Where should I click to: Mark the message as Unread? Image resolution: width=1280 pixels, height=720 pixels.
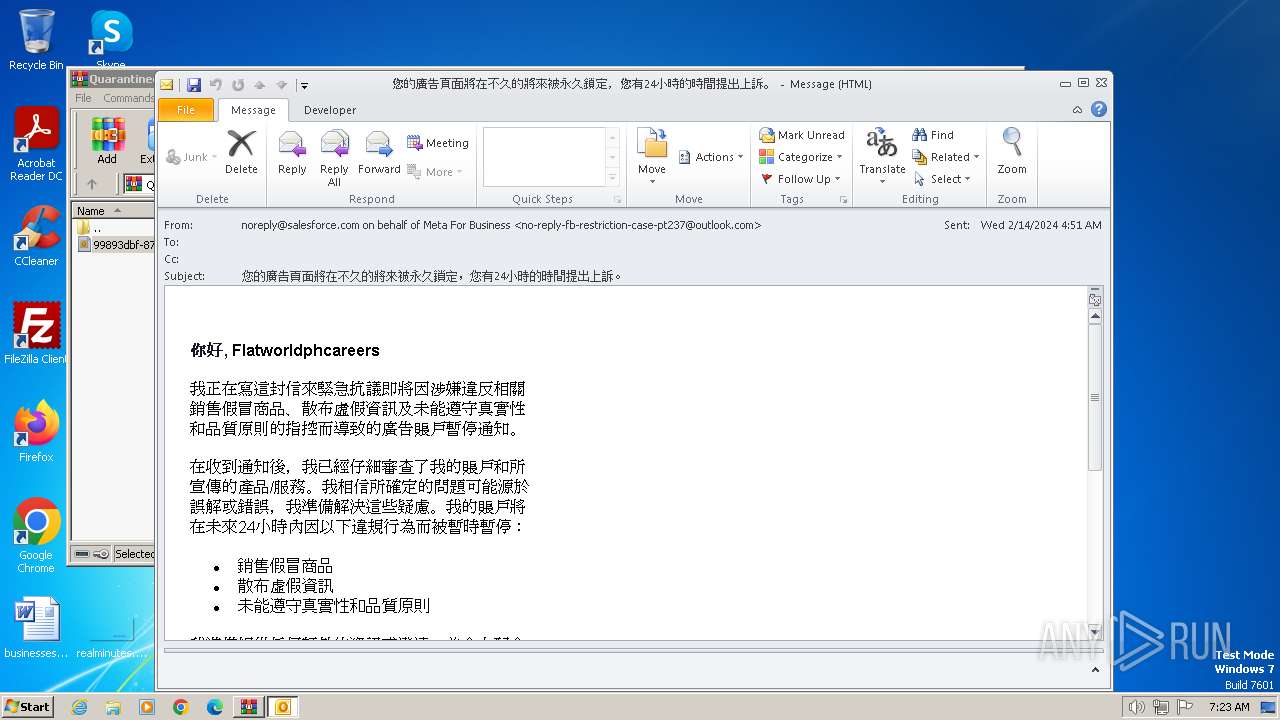pos(802,135)
